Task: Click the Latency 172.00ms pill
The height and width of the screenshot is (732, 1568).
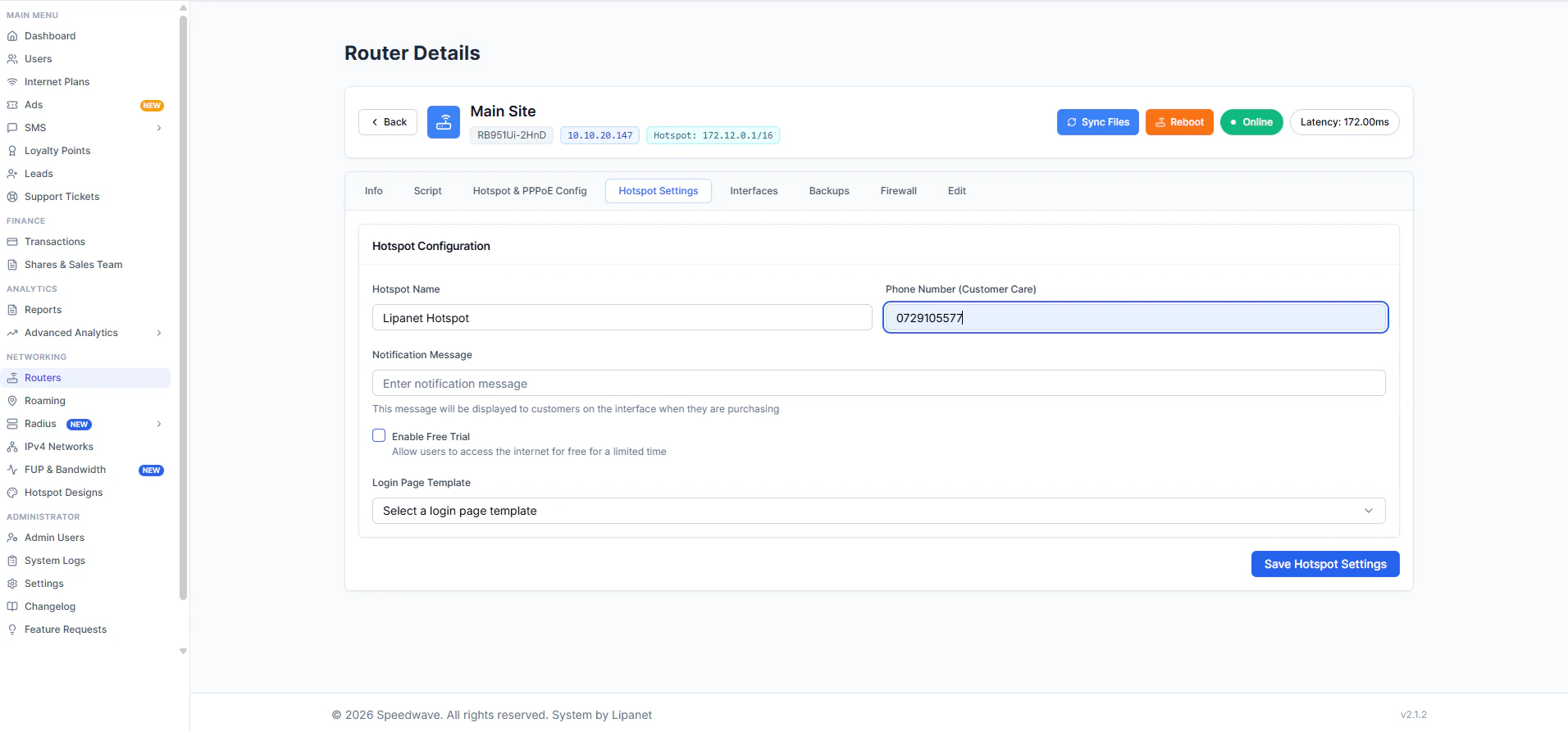Action: tap(1345, 122)
